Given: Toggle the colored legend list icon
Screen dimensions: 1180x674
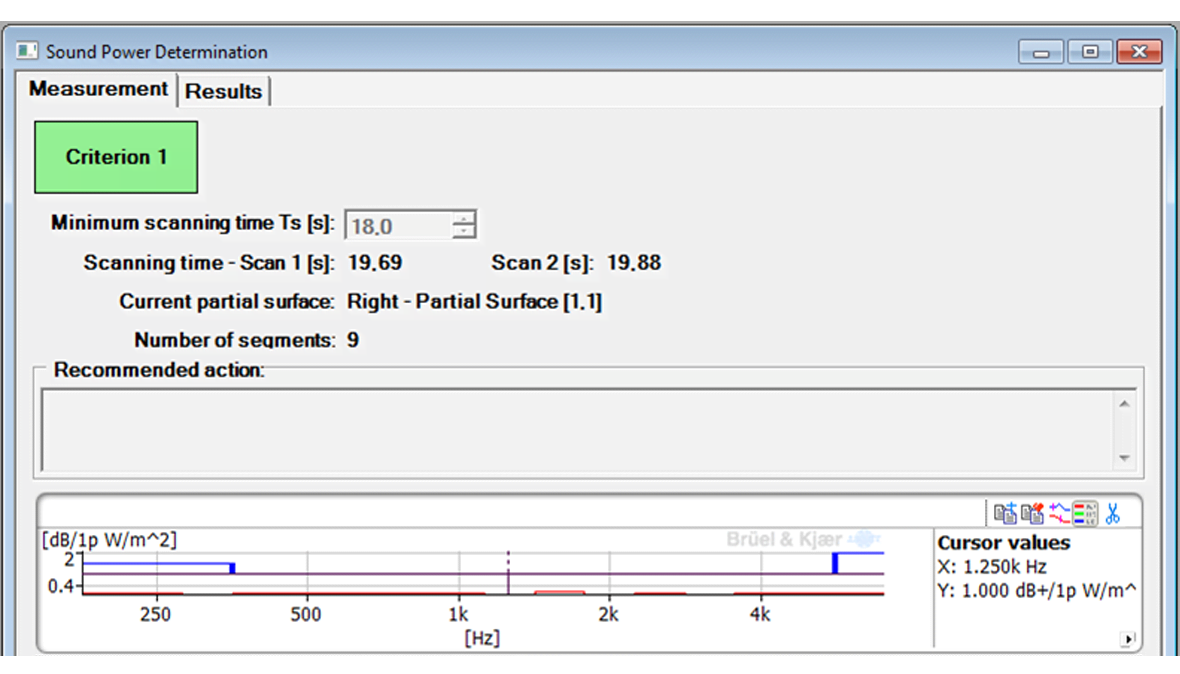Looking at the screenshot, I should click(1085, 514).
